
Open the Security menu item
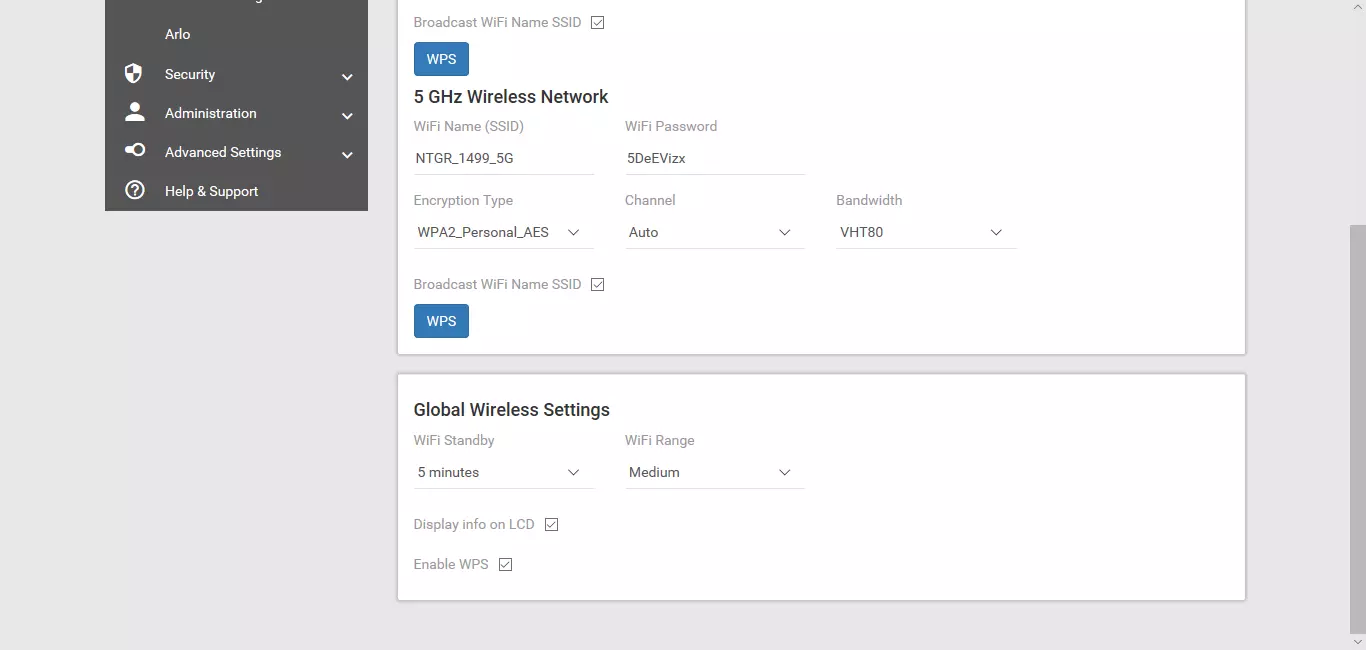(236, 74)
